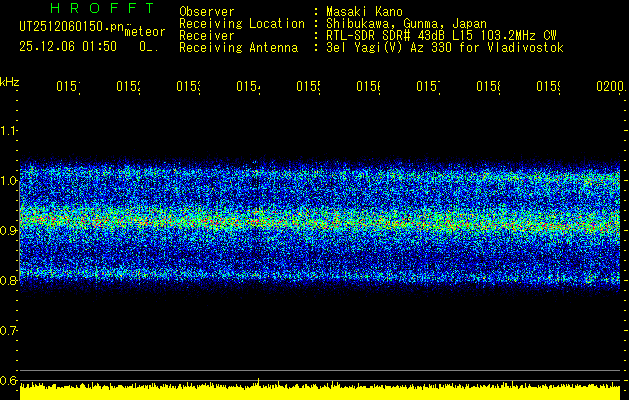This screenshot has width=629, height=400.
Task: Select the 0.9 kHz frequency tick
Action: click(x=10, y=231)
